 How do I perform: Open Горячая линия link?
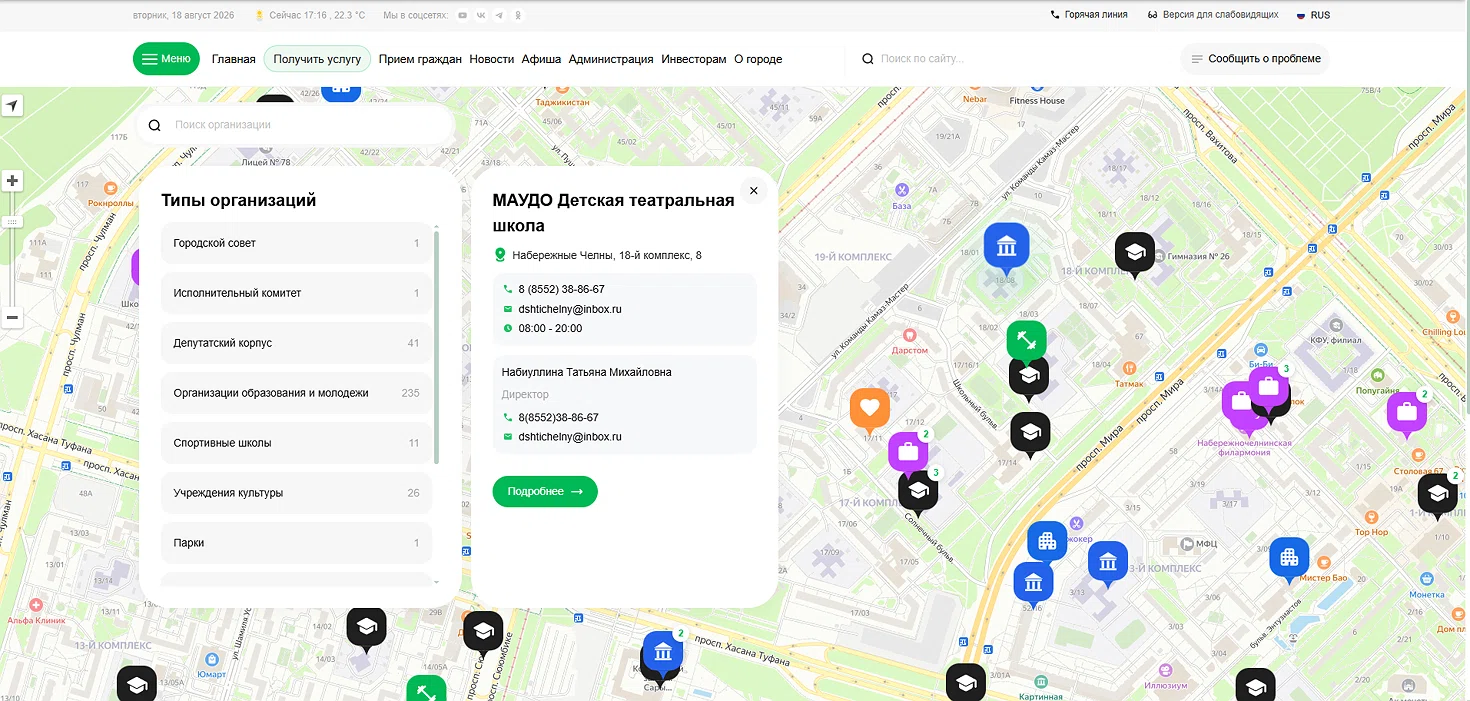click(1089, 15)
